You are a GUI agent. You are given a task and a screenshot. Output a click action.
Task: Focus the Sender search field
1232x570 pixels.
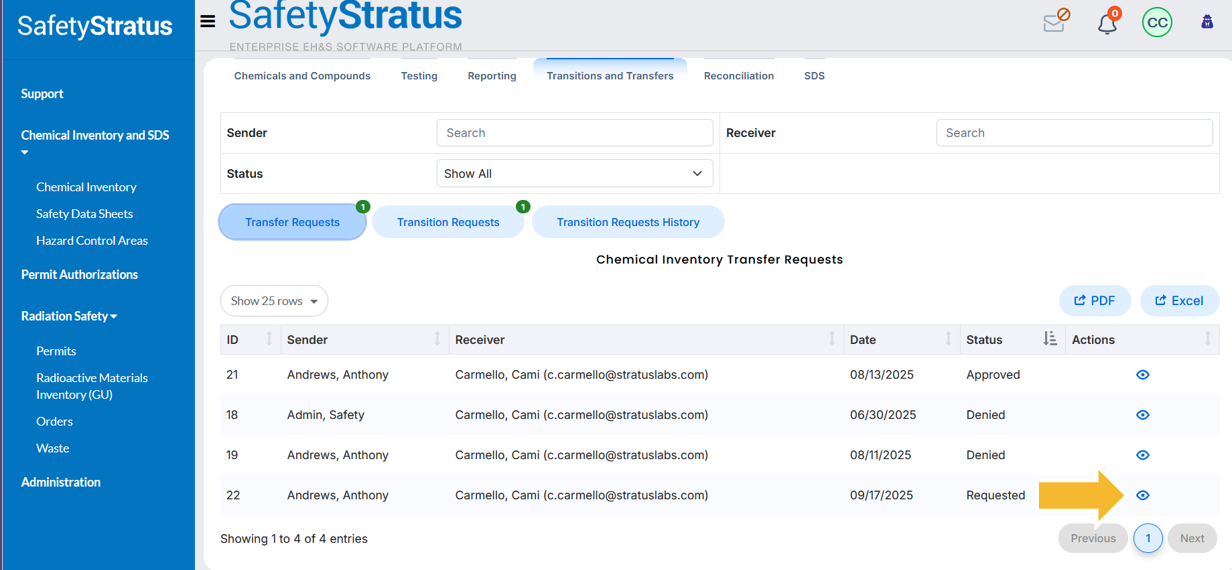click(575, 133)
